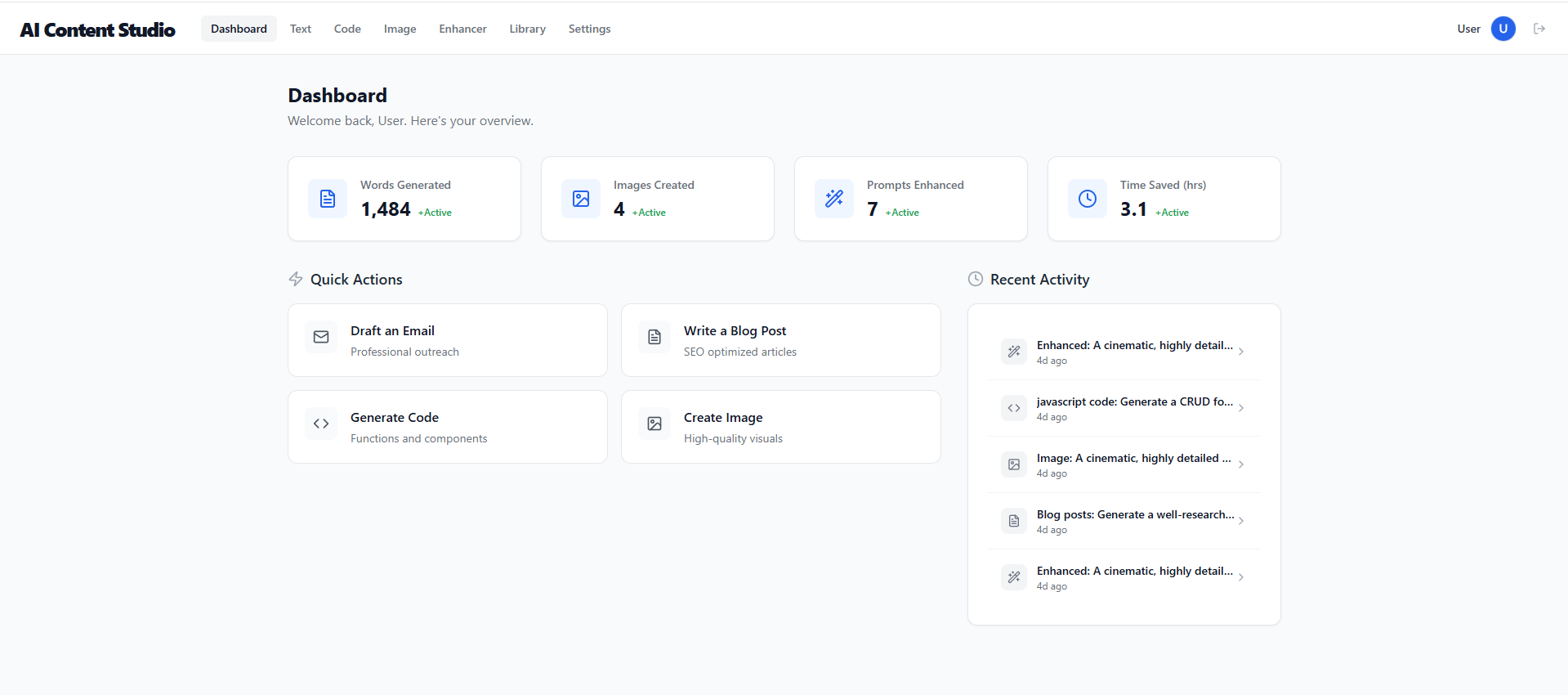Expand chevron on Blog posts activity row
This screenshot has width=1568, height=695.
click(1241, 521)
